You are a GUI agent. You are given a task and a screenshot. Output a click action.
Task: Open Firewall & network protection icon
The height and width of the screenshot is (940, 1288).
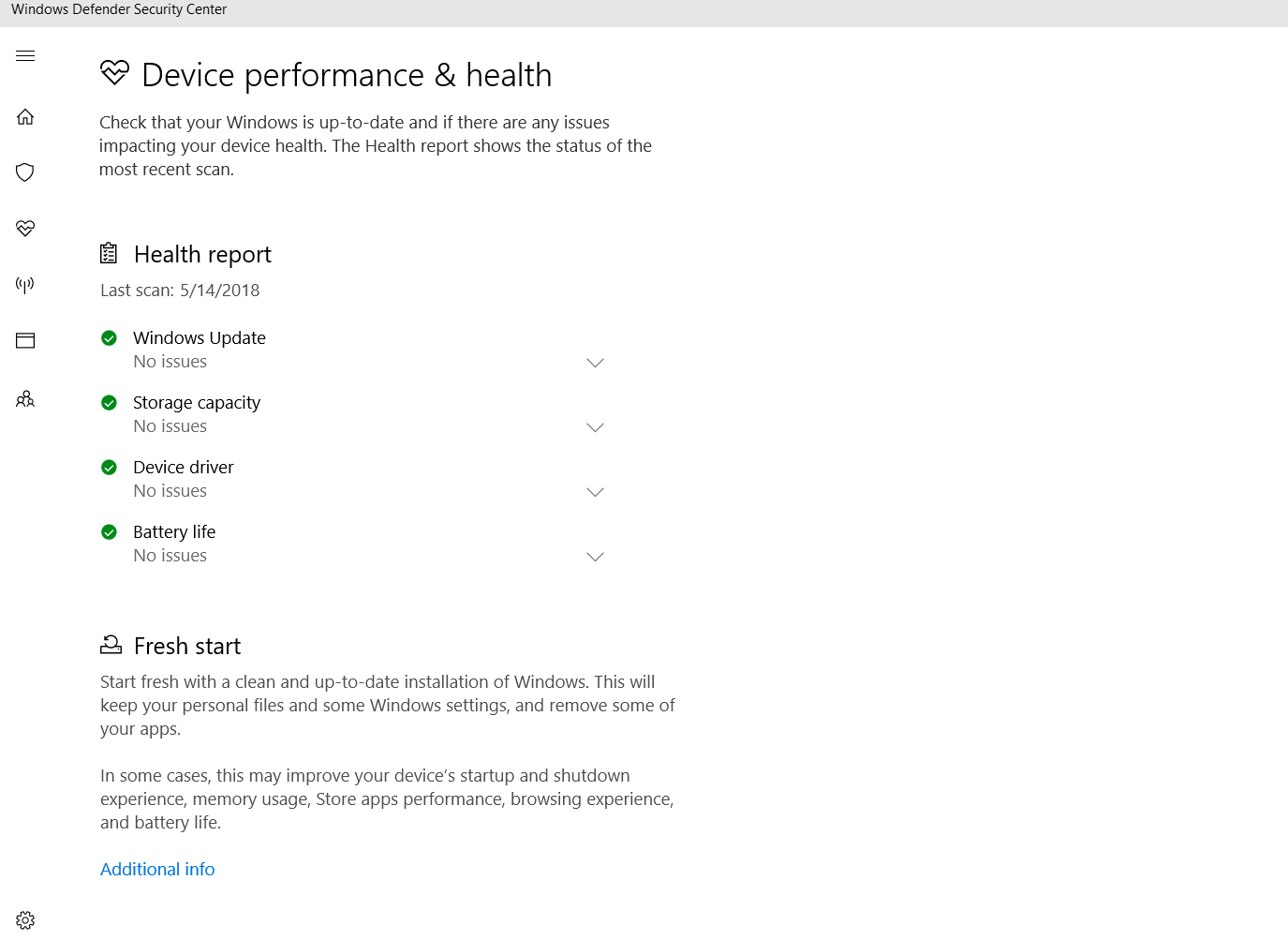pyautogui.click(x=24, y=285)
